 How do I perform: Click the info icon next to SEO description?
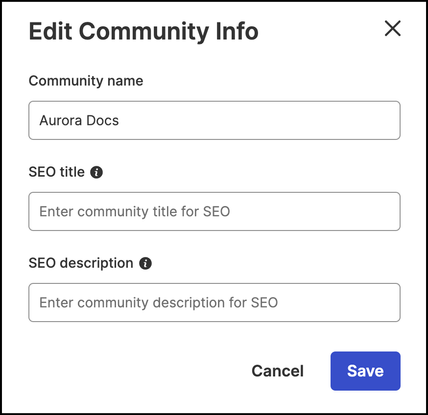tap(145, 263)
